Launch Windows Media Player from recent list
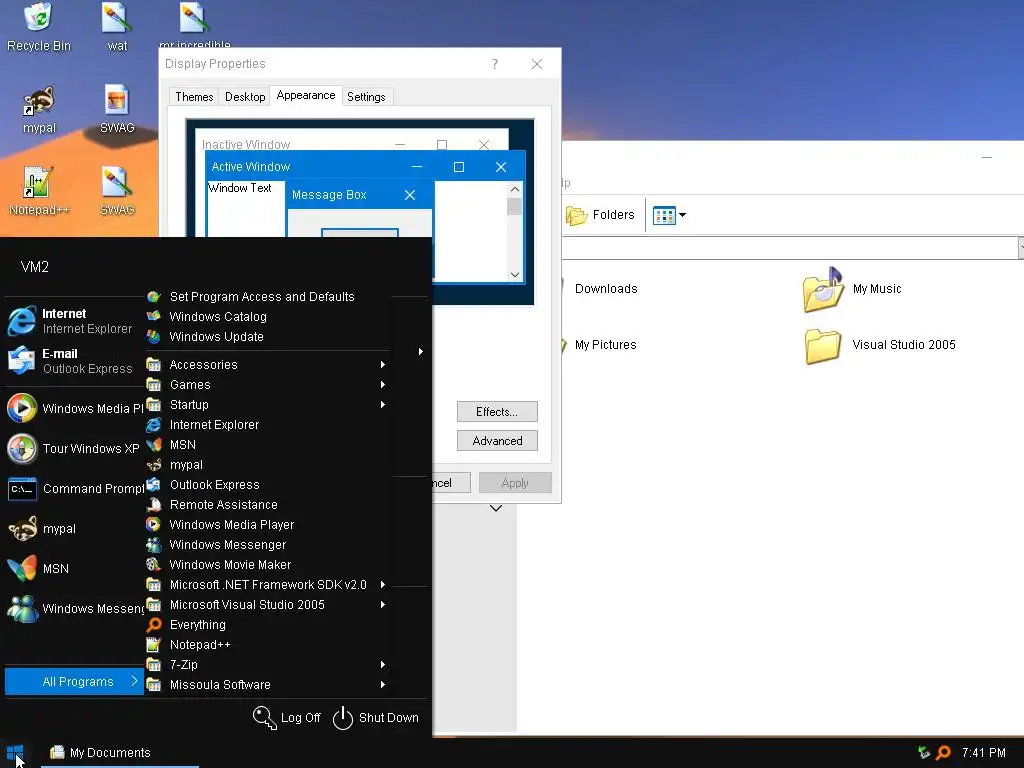This screenshot has width=1024, height=768. coord(74,408)
